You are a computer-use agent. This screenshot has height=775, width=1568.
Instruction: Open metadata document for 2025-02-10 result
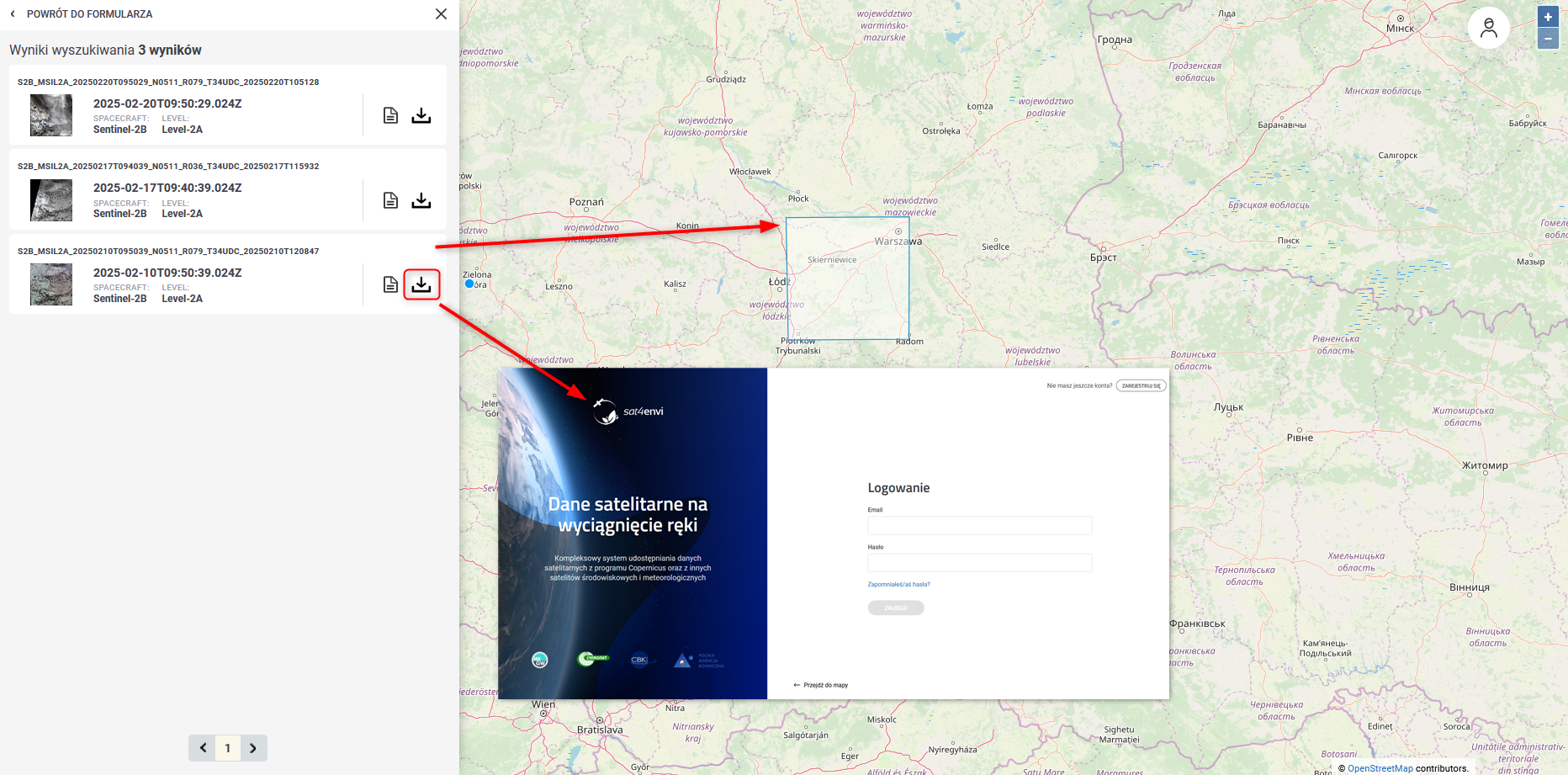[390, 284]
